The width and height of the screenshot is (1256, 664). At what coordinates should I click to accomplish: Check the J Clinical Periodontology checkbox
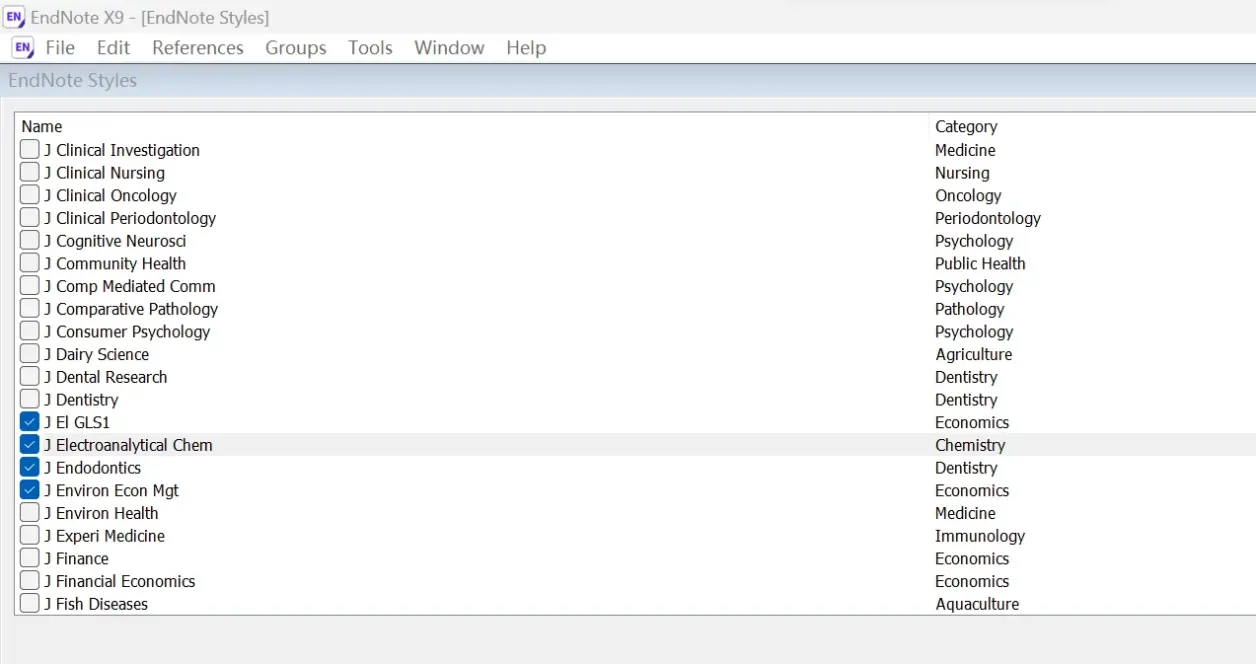coord(30,217)
